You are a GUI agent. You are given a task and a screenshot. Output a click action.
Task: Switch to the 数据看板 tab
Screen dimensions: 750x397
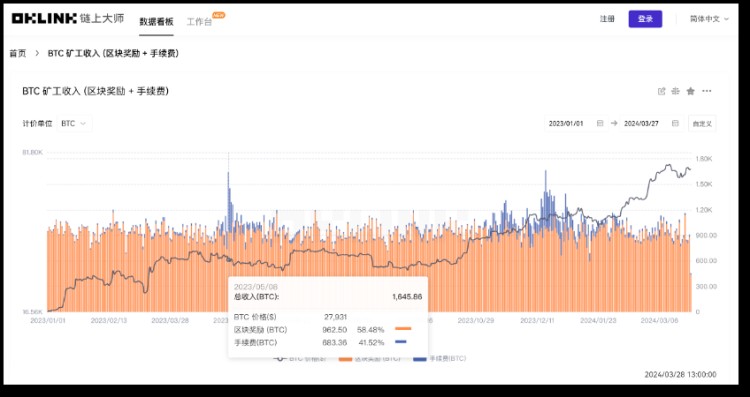point(156,22)
